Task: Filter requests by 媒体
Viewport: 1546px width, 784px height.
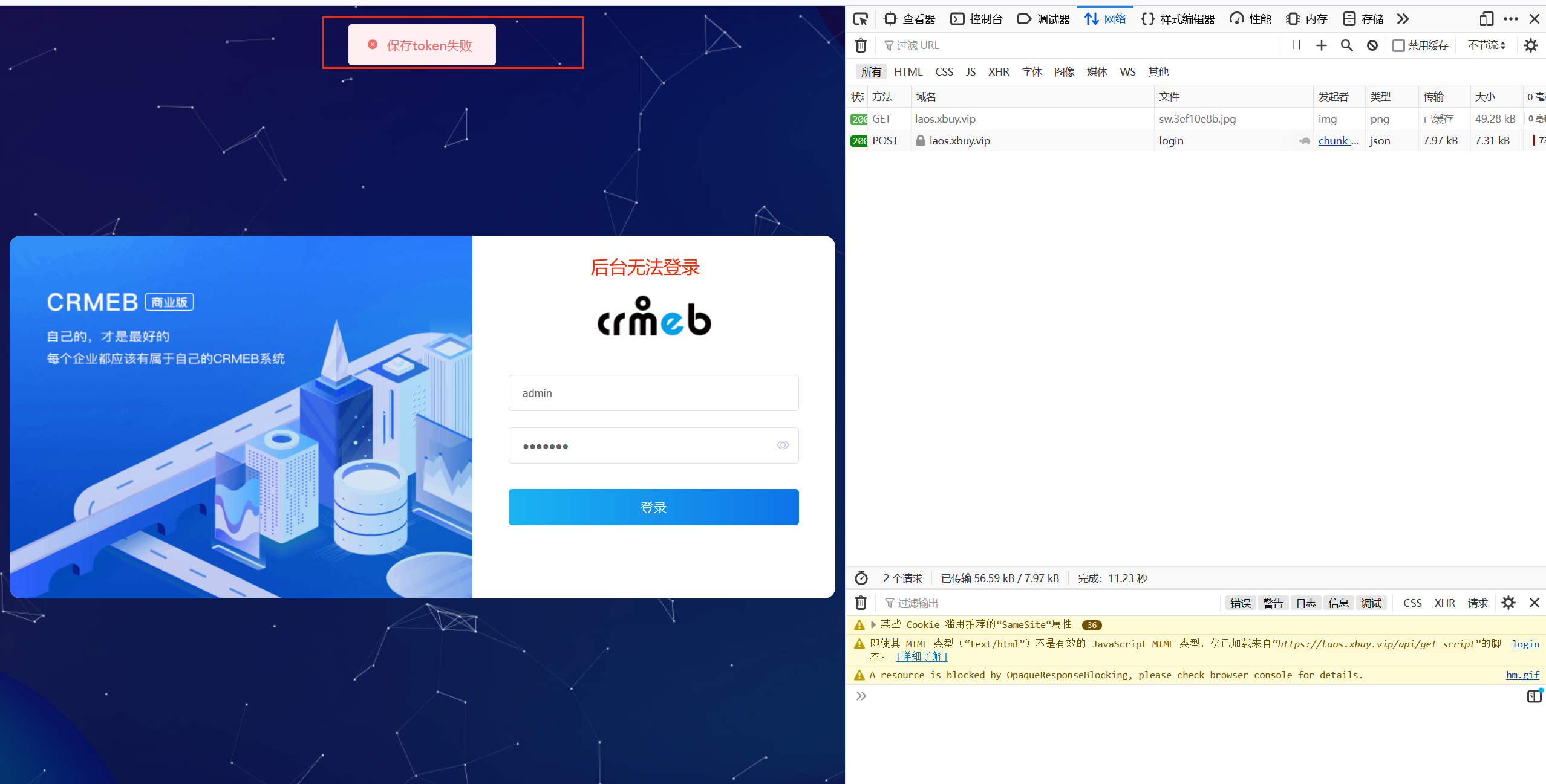Action: click(x=1097, y=72)
